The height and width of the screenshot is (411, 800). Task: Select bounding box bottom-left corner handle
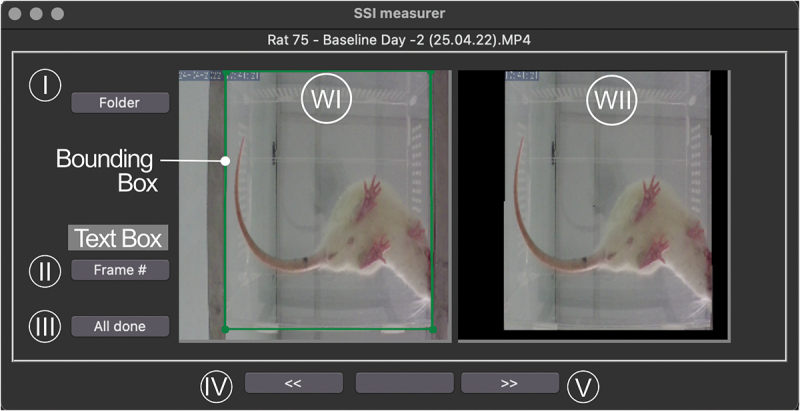pyautogui.click(x=226, y=330)
